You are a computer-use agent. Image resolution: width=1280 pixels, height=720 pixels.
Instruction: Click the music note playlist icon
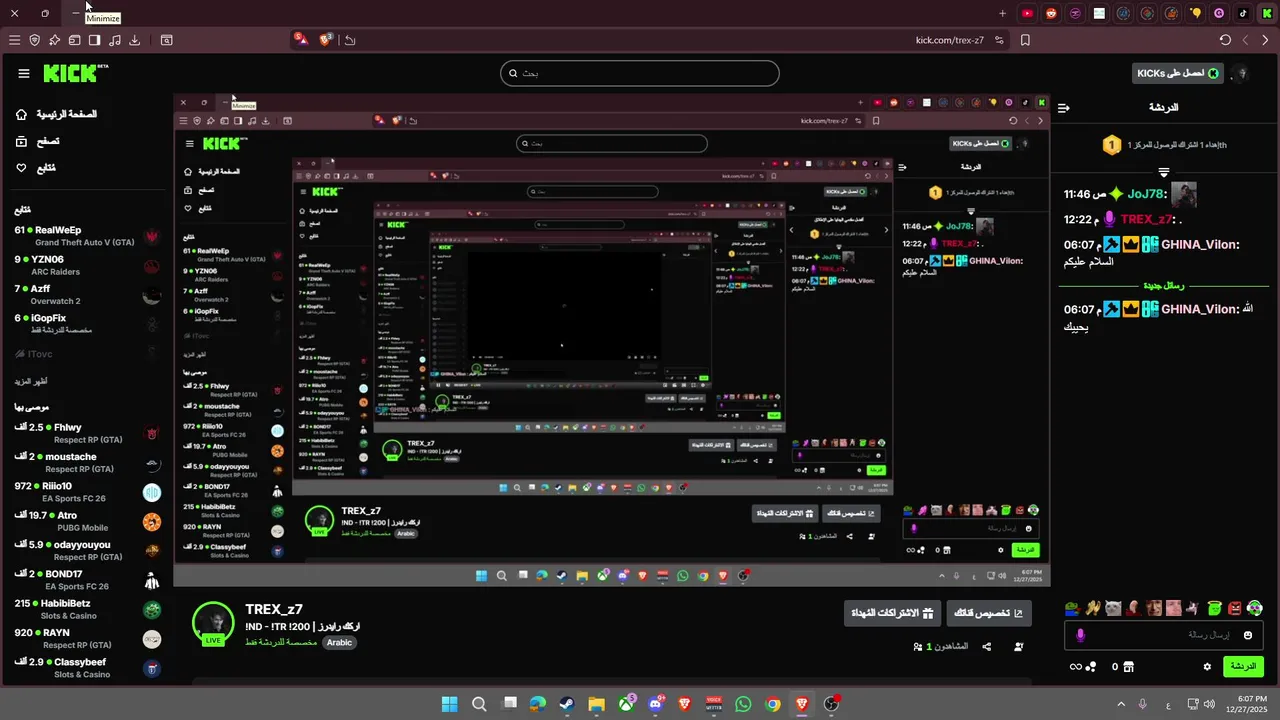click(x=114, y=40)
